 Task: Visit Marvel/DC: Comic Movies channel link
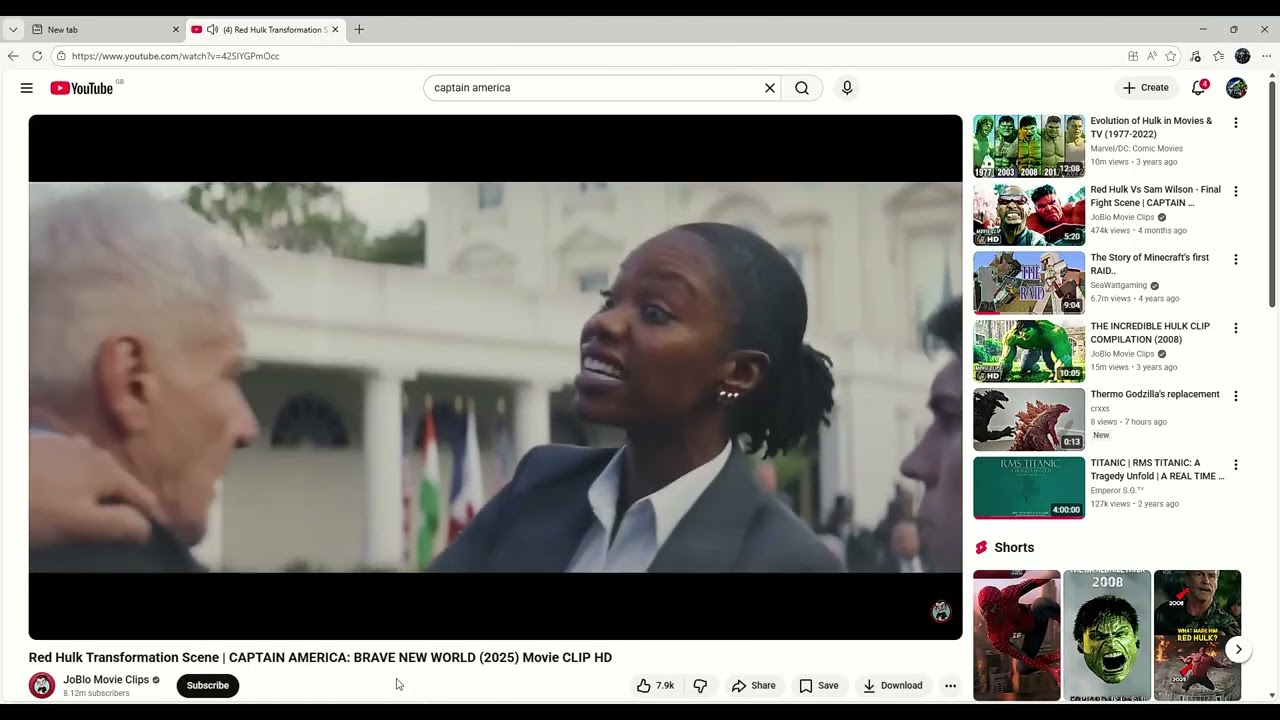(1136, 149)
